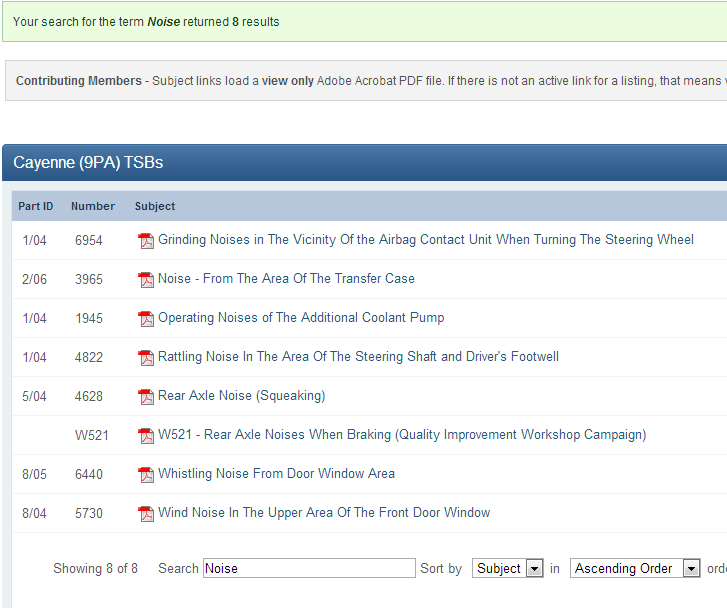Open Noise From The Transfer Case link

point(286,279)
